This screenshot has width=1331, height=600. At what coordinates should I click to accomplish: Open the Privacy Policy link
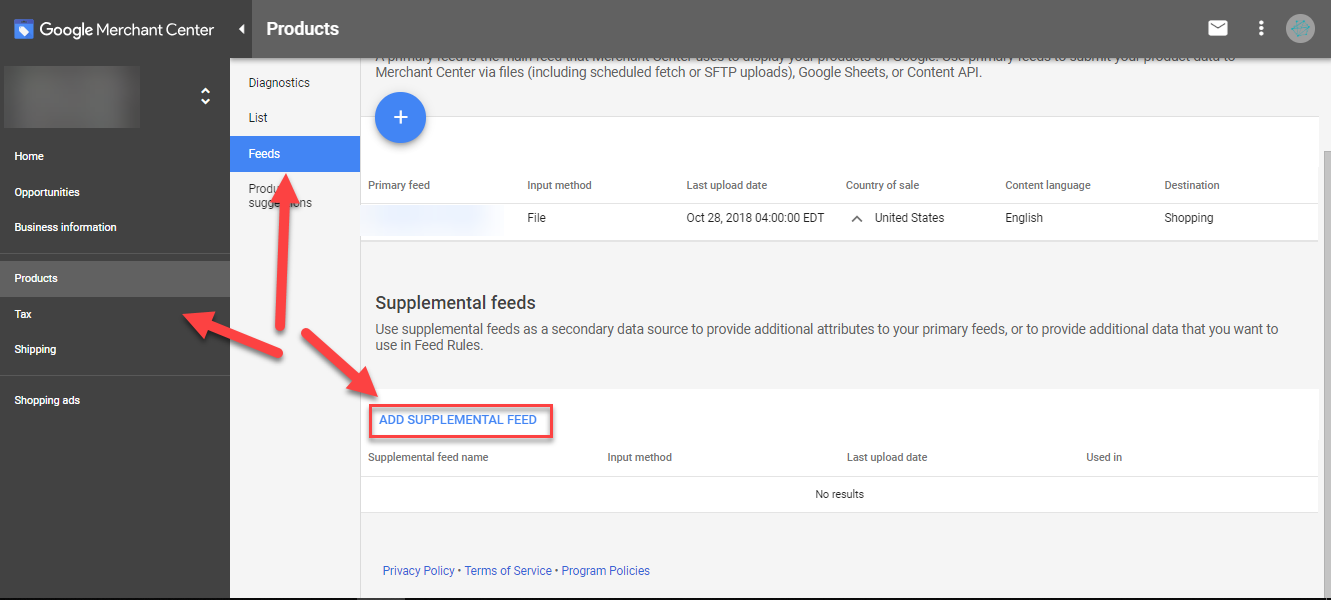pyautogui.click(x=418, y=571)
